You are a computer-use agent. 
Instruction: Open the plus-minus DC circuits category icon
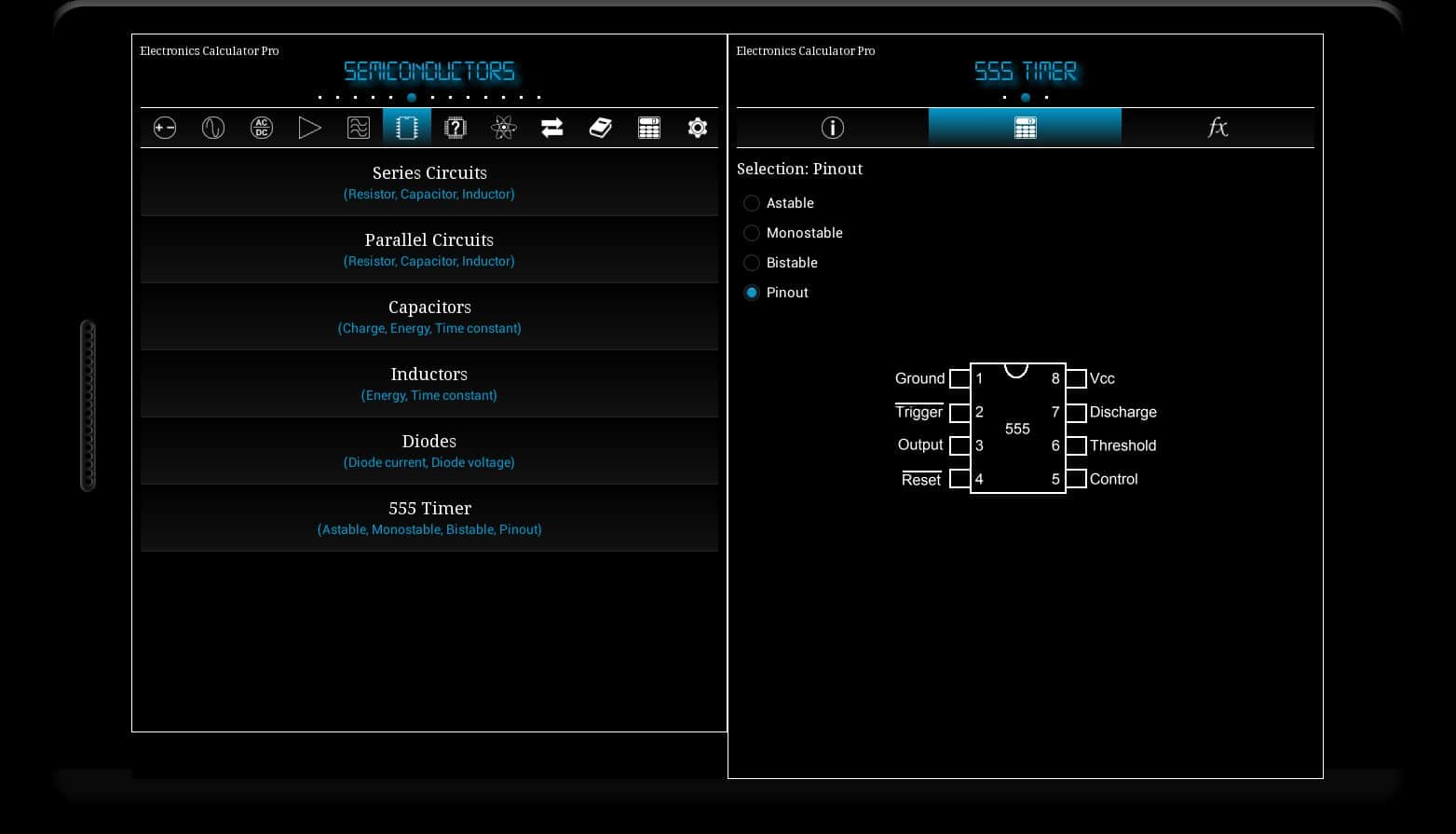pos(165,128)
